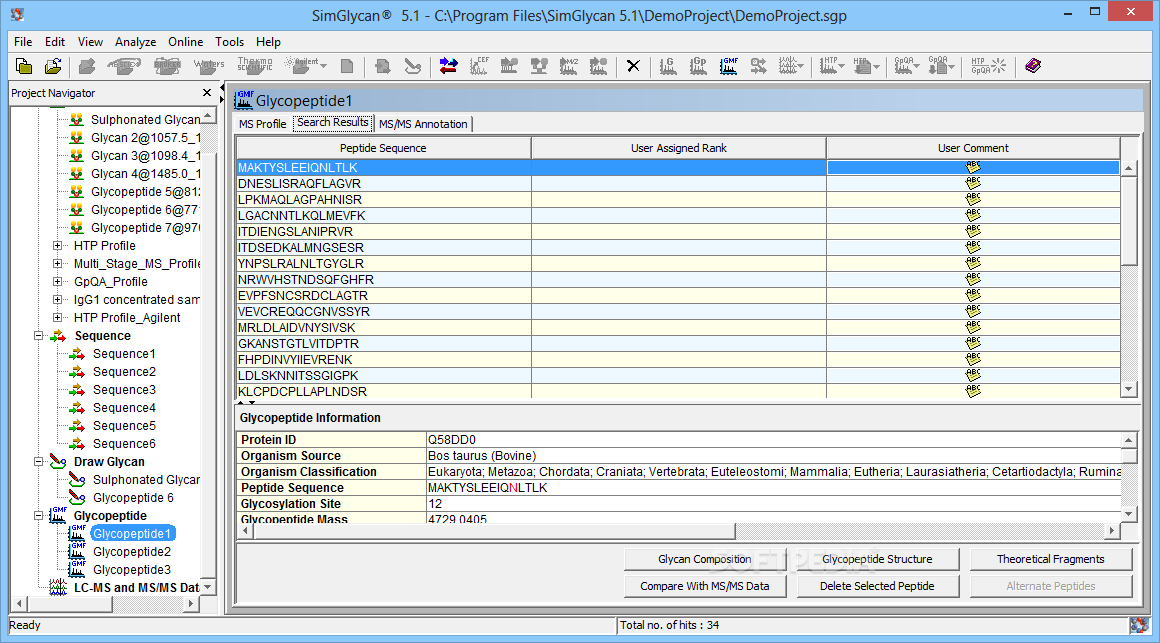Click the first GpQA toolbar icon

[x=906, y=67]
